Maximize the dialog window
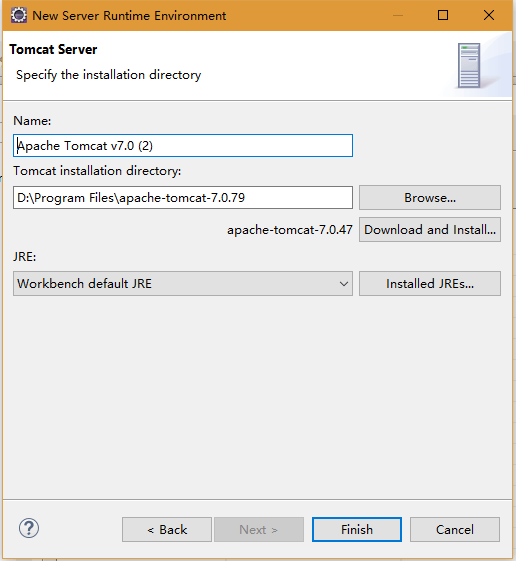 pyautogui.click(x=443, y=15)
